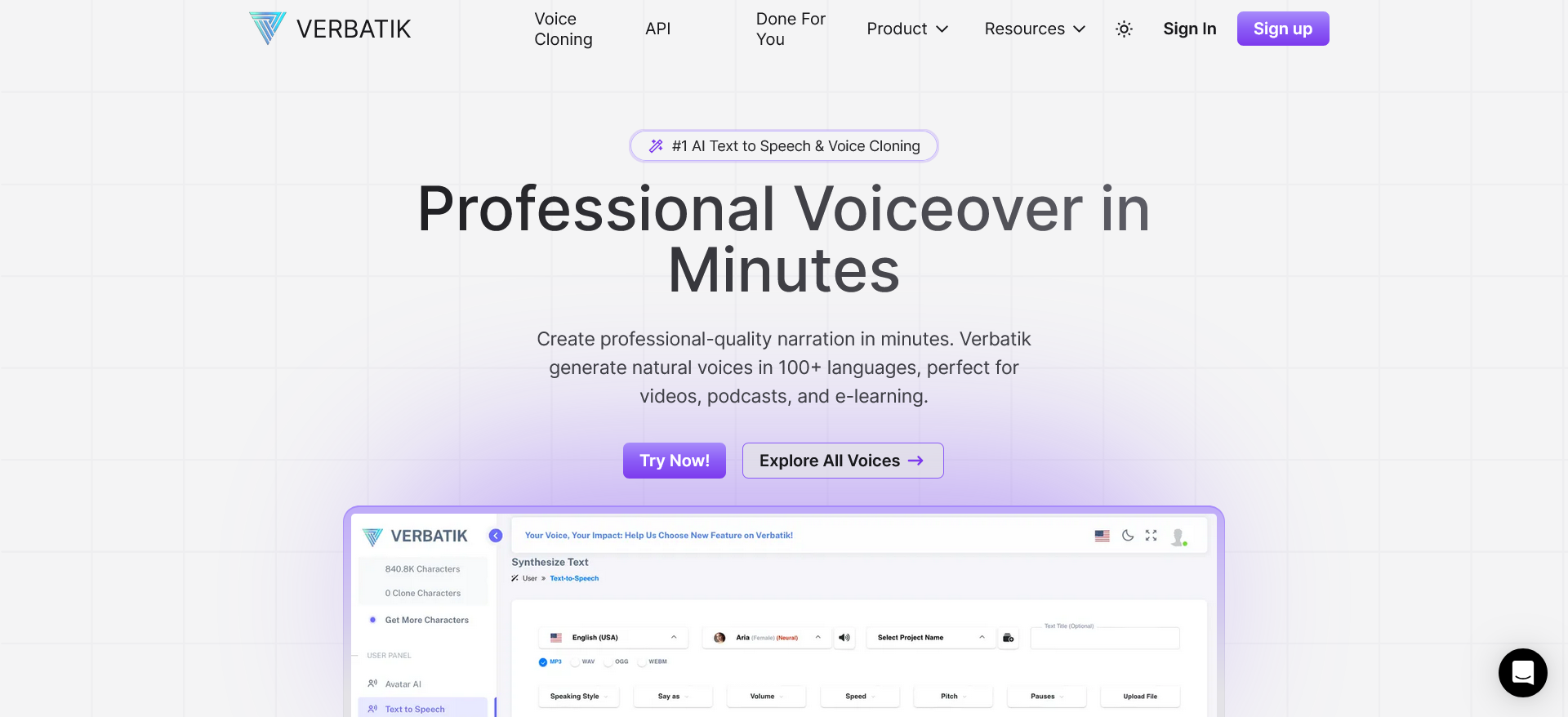Click the Avatar AI sidebar icon
This screenshot has width=1568, height=717.
372,684
